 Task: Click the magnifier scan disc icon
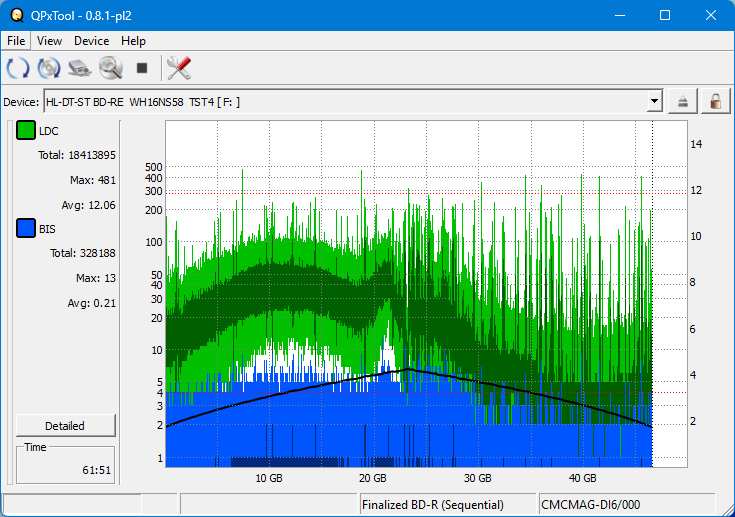pyautogui.click(x=110, y=68)
